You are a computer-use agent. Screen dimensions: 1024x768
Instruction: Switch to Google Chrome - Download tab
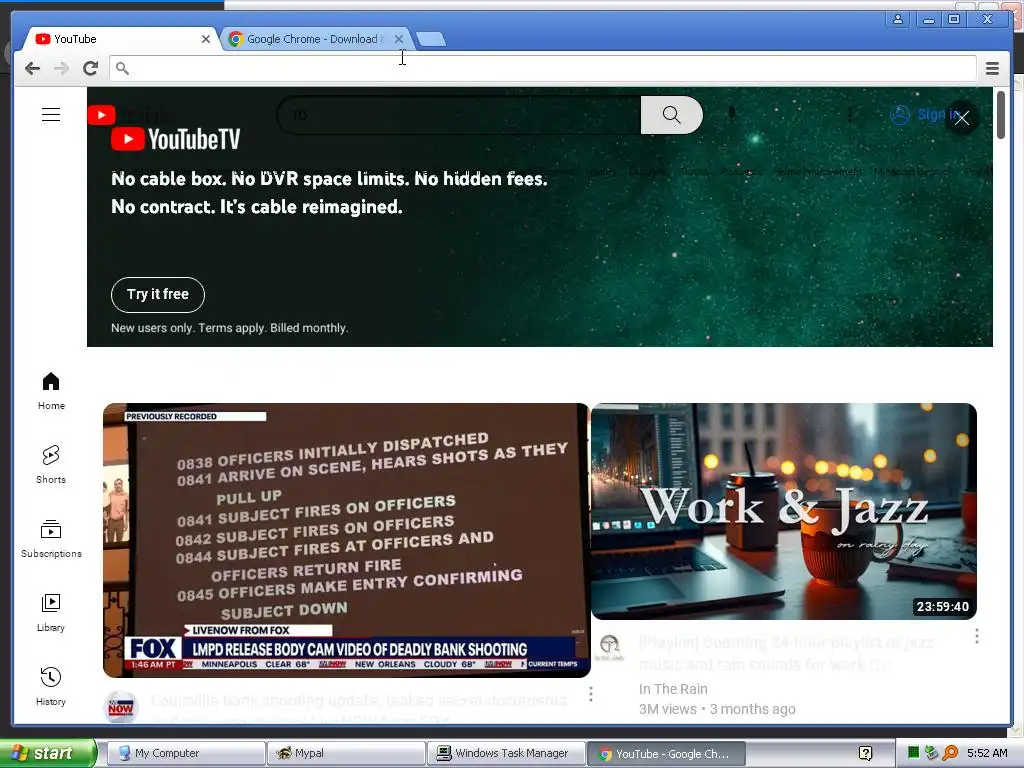tap(315, 39)
